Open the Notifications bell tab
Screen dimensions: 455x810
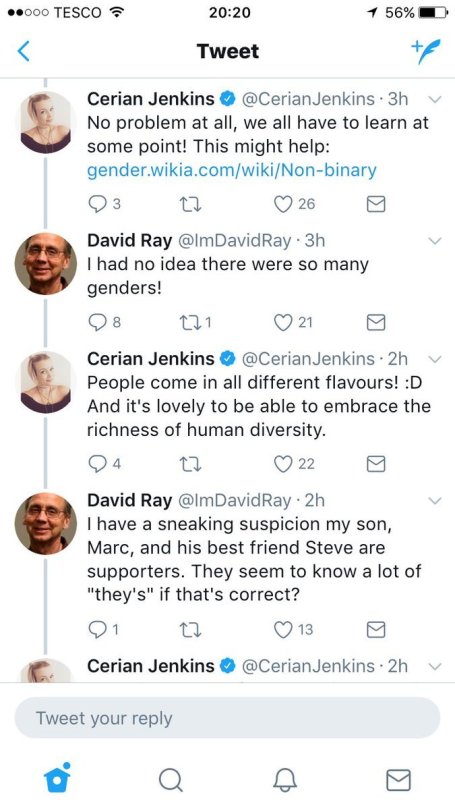click(285, 779)
